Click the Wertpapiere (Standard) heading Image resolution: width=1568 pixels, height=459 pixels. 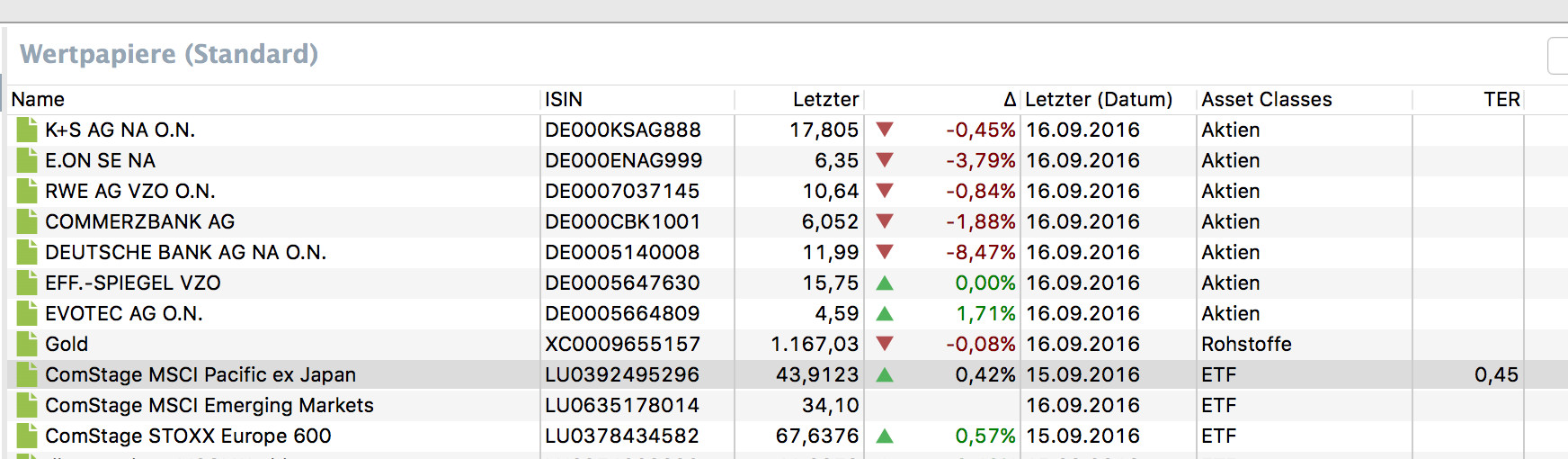pos(169,54)
